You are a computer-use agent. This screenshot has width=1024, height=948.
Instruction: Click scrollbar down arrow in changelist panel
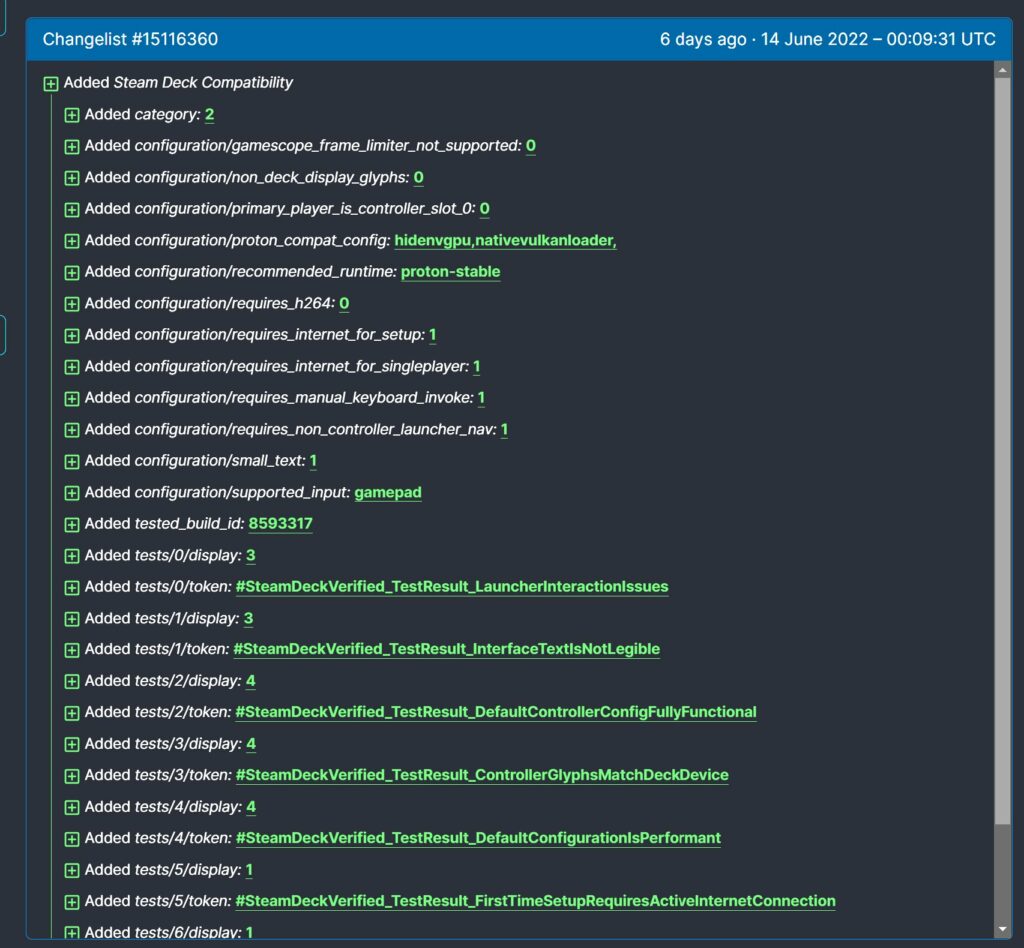click(x=1002, y=929)
